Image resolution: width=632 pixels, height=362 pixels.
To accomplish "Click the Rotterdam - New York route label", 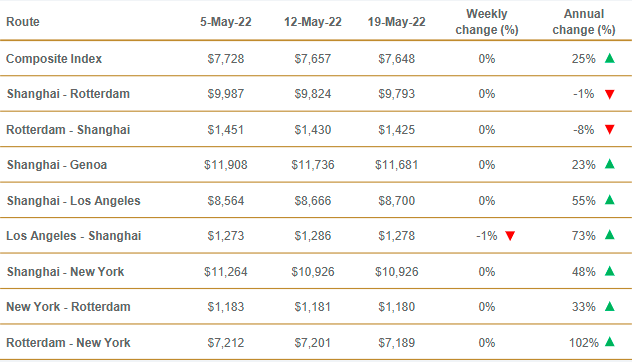I will click(x=69, y=343).
